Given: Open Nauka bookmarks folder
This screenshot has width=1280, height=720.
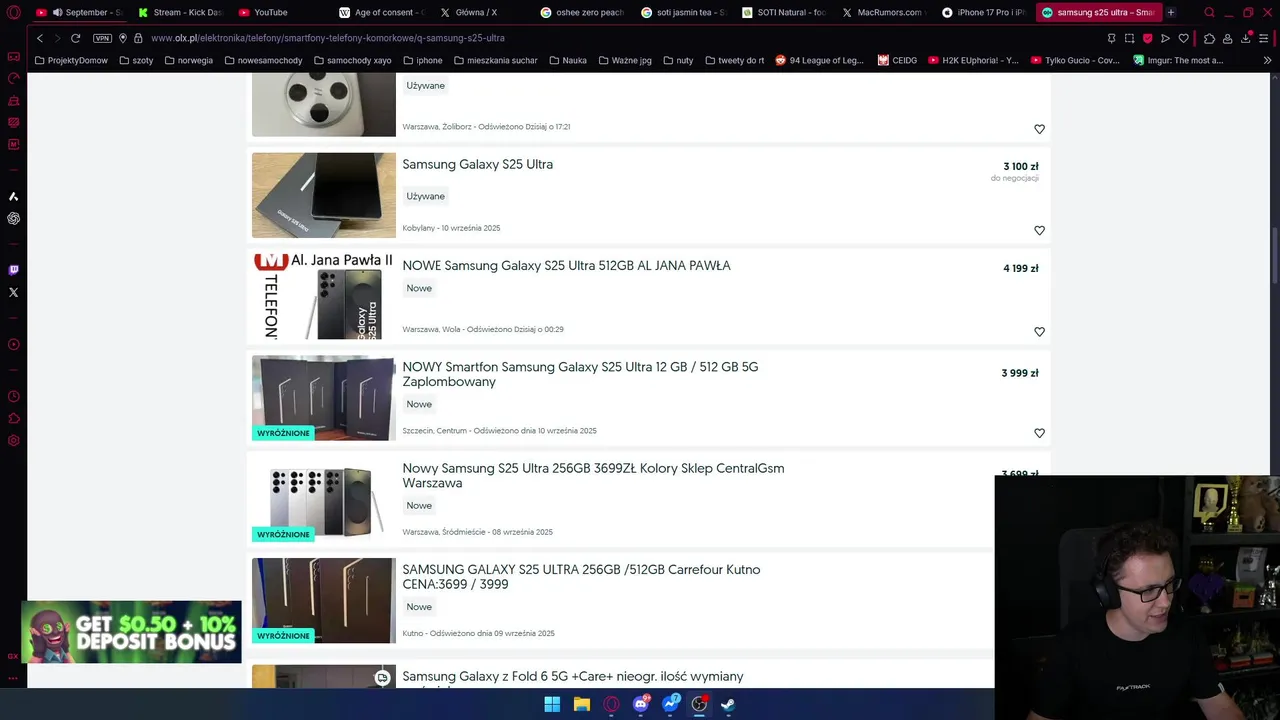Looking at the screenshot, I should (567, 60).
